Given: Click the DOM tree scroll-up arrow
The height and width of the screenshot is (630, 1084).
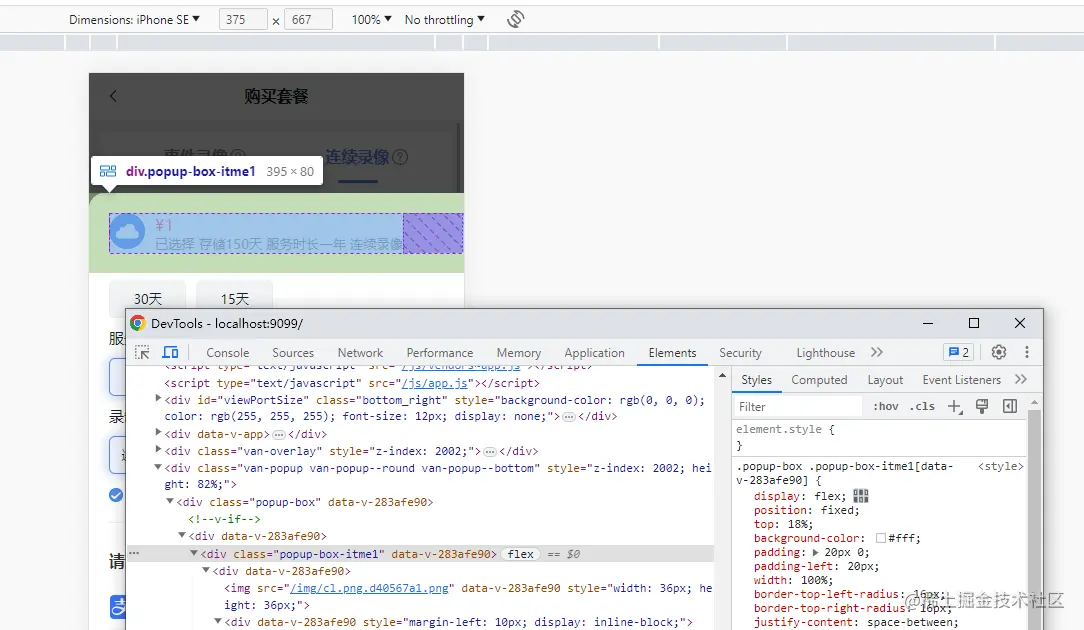Looking at the screenshot, I should 722,376.
